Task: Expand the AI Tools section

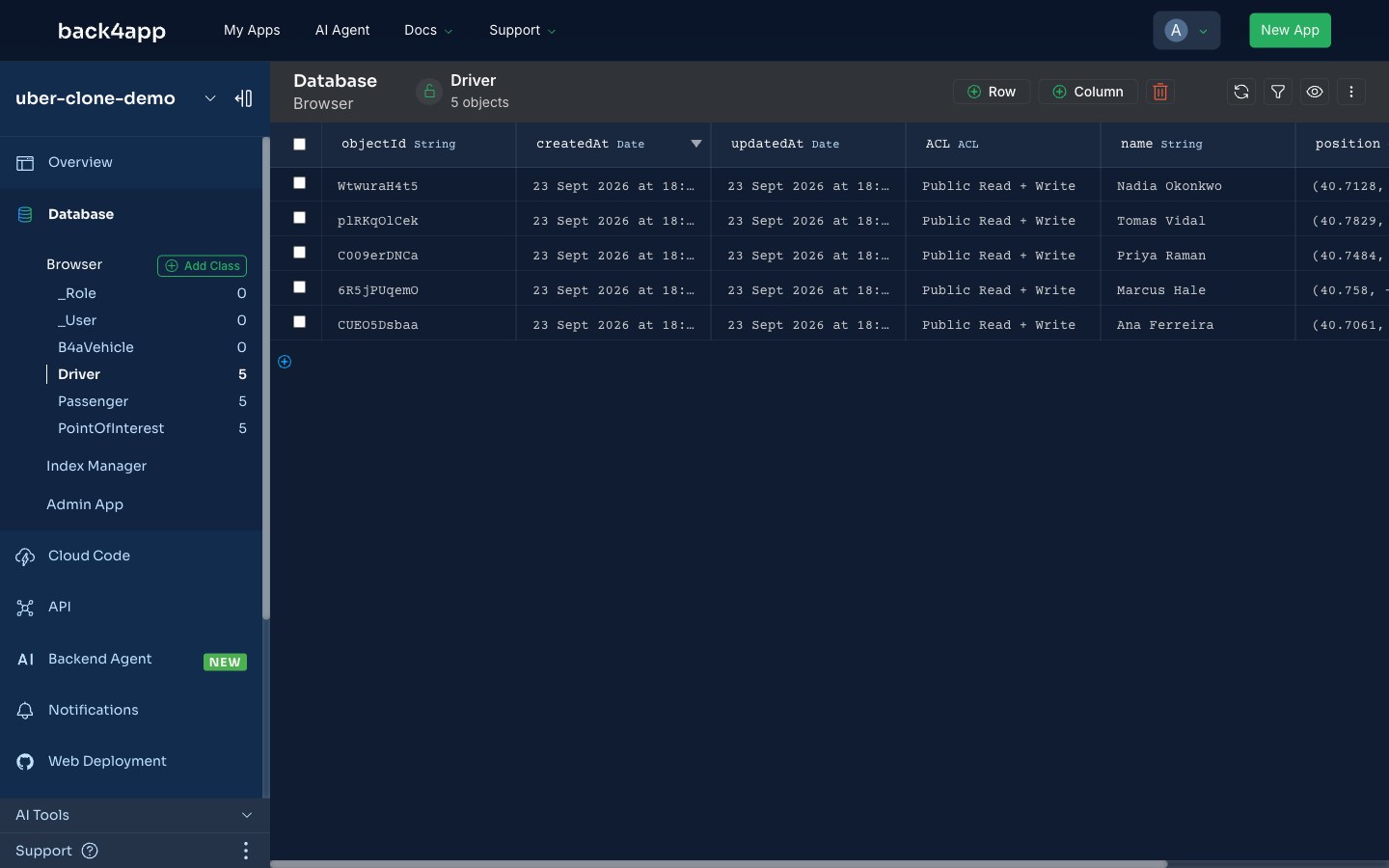Action: pyautogui.click(x=135, y=815)
